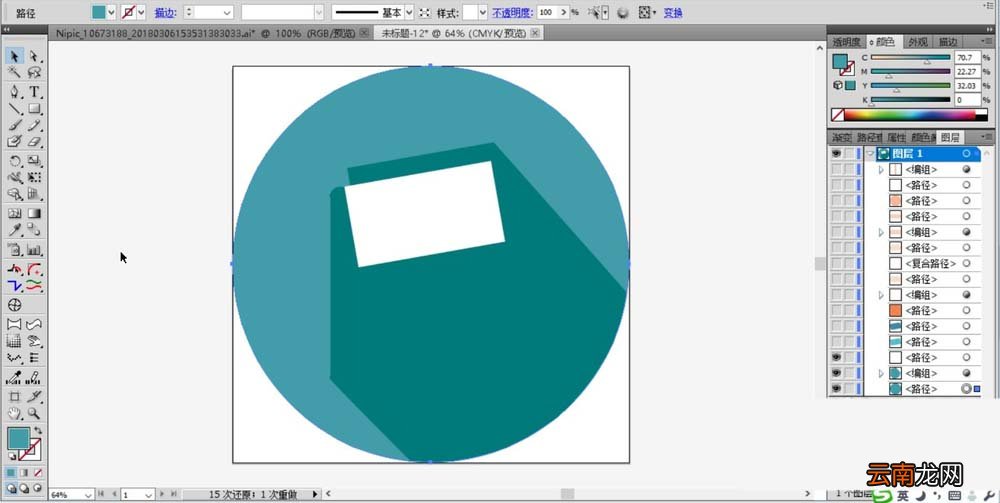The width and height of the screenshot is (1000, 503).
Task: Click target circle of 复合路径 row
Action: (967, 263)
